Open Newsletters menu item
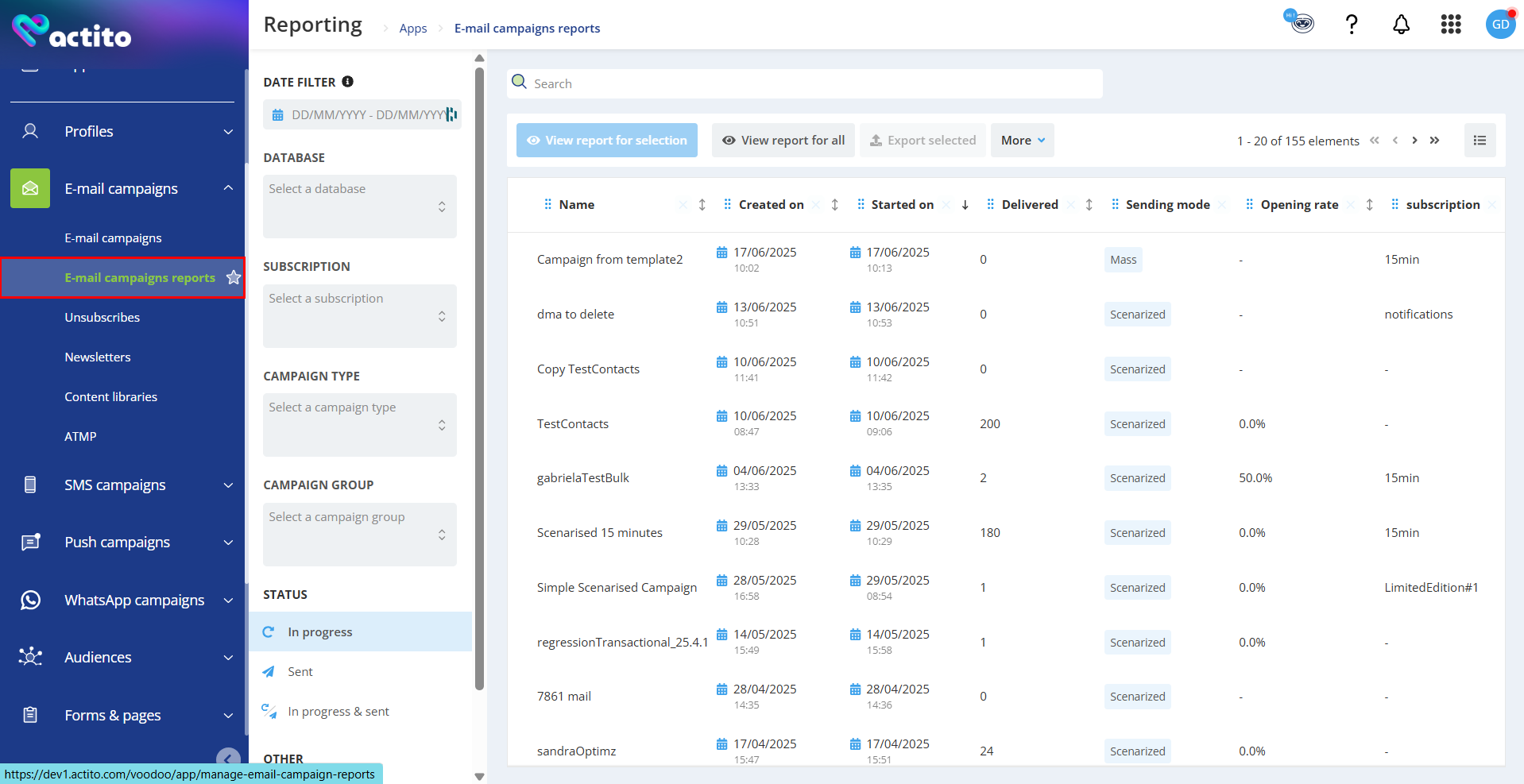 click(x=98, y=357)
